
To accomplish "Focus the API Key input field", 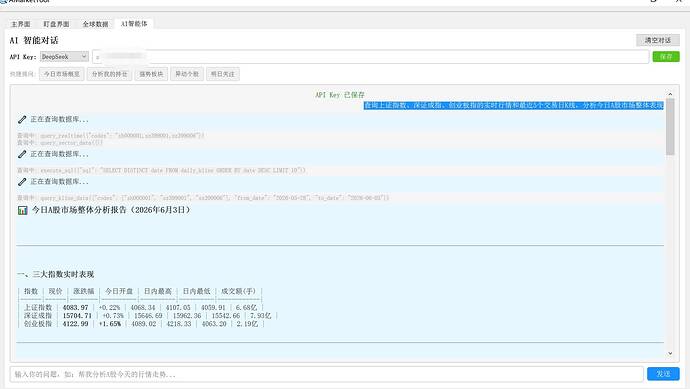I will 371,57.
